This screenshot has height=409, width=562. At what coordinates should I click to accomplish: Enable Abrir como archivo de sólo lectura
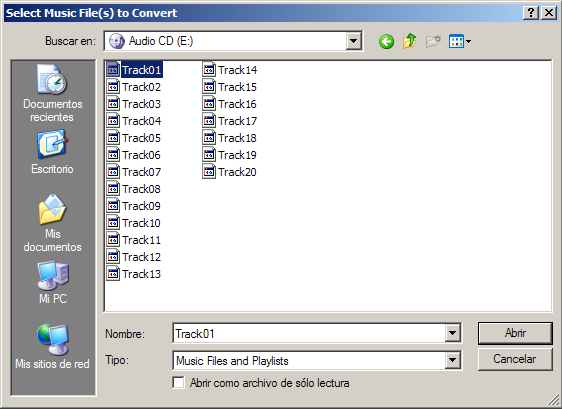coord(178,382)
